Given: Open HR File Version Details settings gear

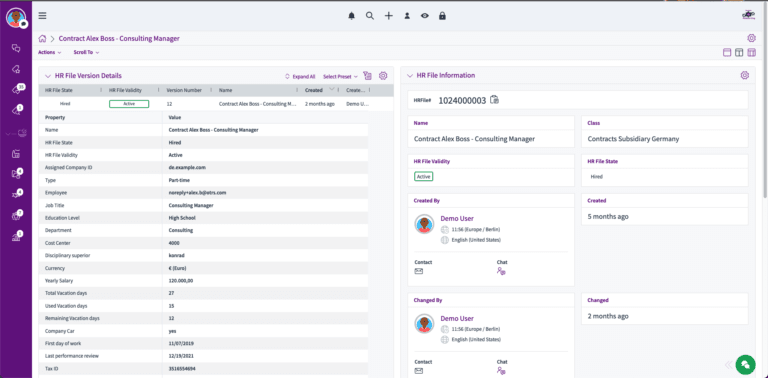Looking at the screenshot, I should tap(383, 76).
